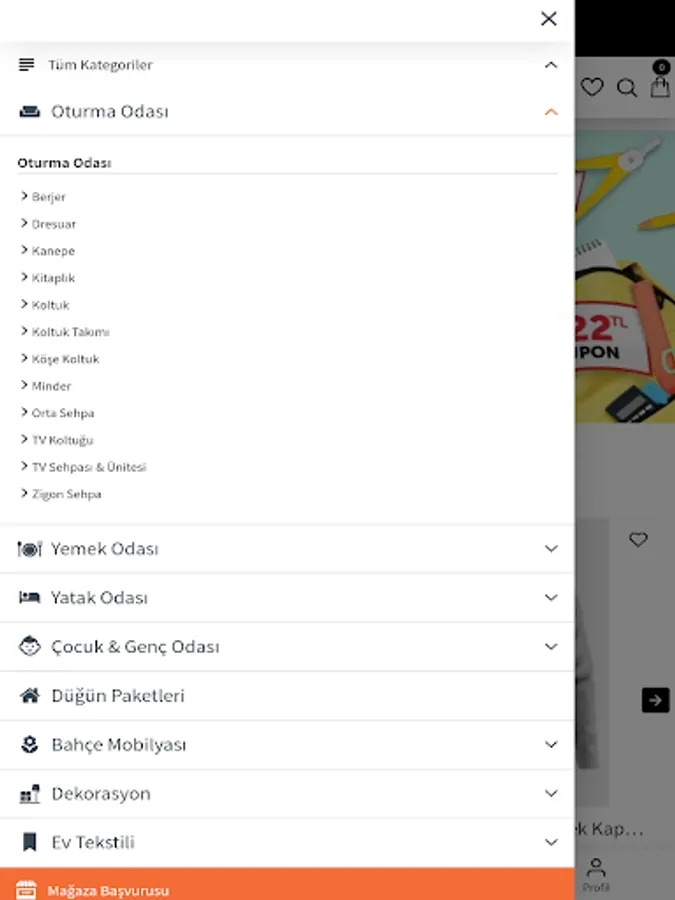The image size is (675, 900).
Task: Collapse the Tüm Kategoriler list
Action: pos(551,65)
